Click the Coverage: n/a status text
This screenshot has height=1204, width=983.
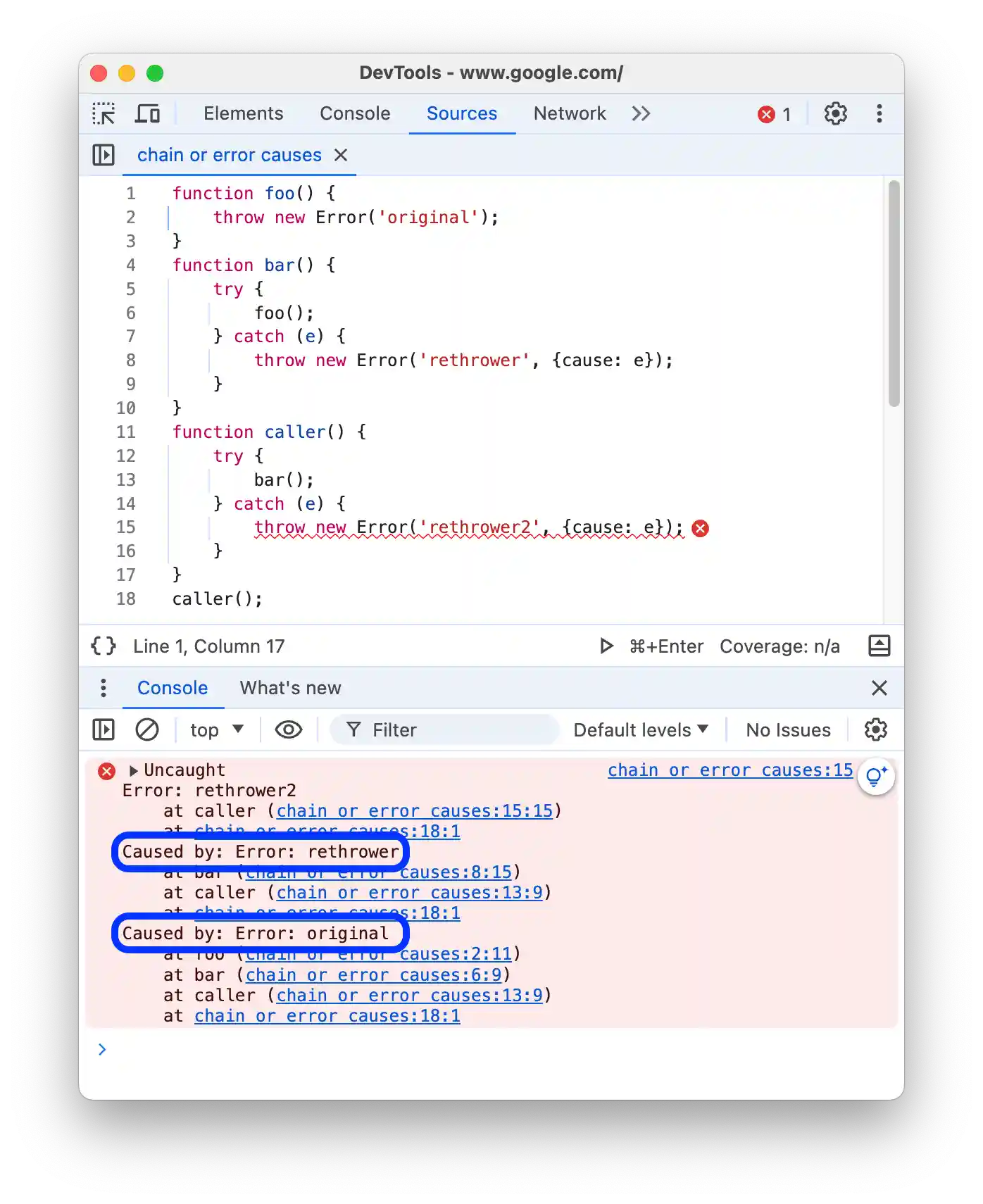tap(779, 646)
